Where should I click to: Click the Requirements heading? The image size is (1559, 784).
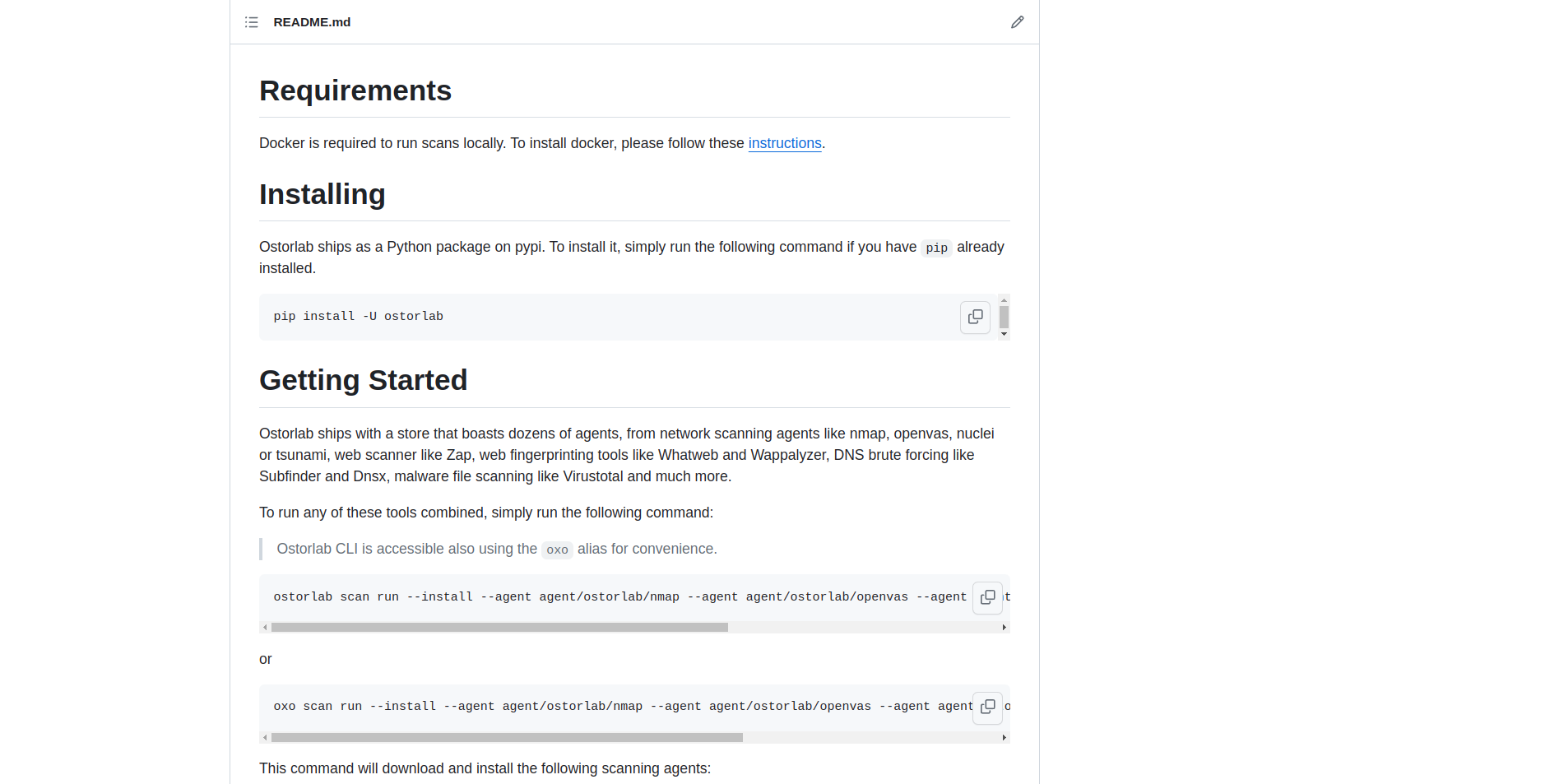tap(355, 90)
